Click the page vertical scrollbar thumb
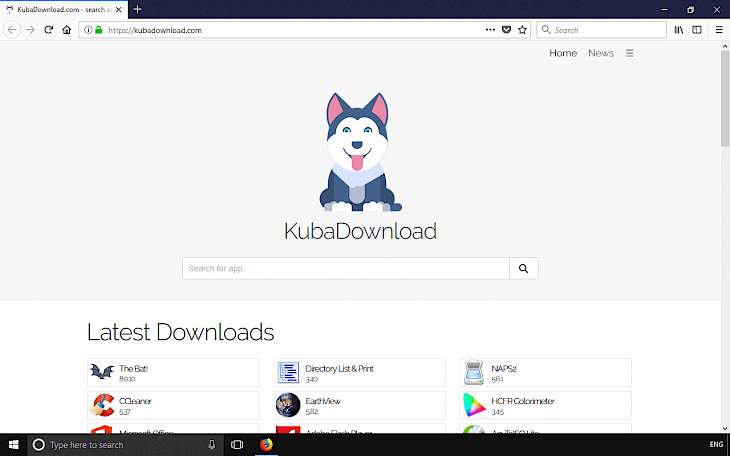Screen dimensions: 730x456 tap(725, 99)
